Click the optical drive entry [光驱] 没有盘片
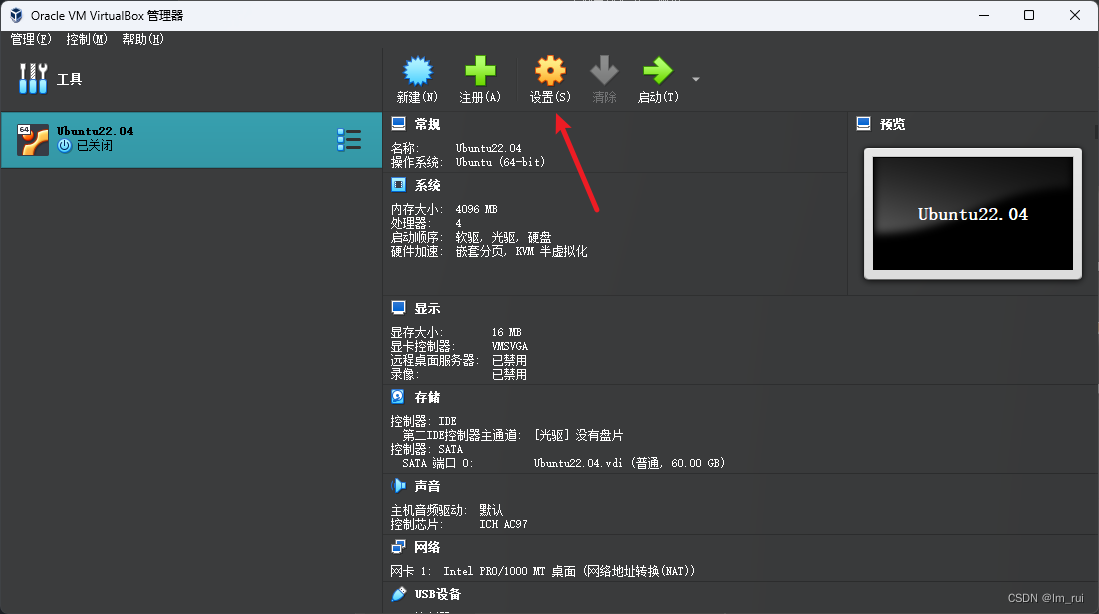The height and width of the screenshot is (614, 1099). [x=578, y=435]
